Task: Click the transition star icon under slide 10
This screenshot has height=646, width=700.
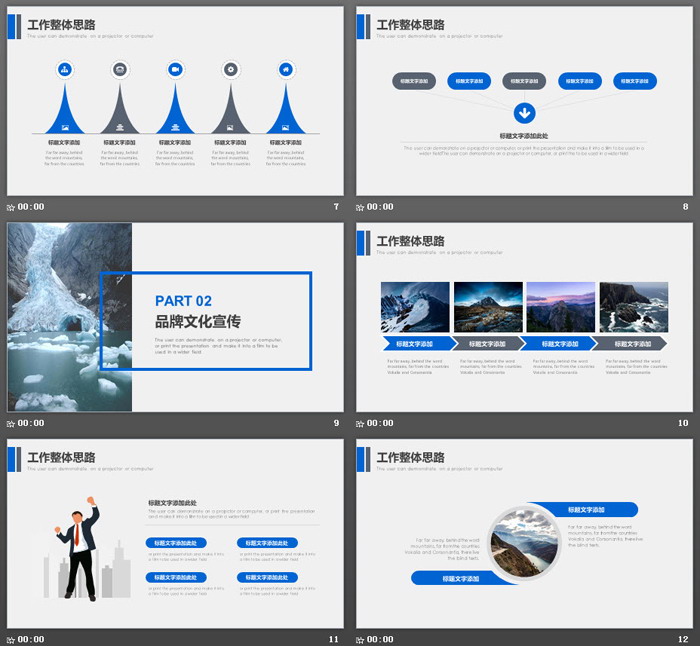Action: (x=361, y=423)
